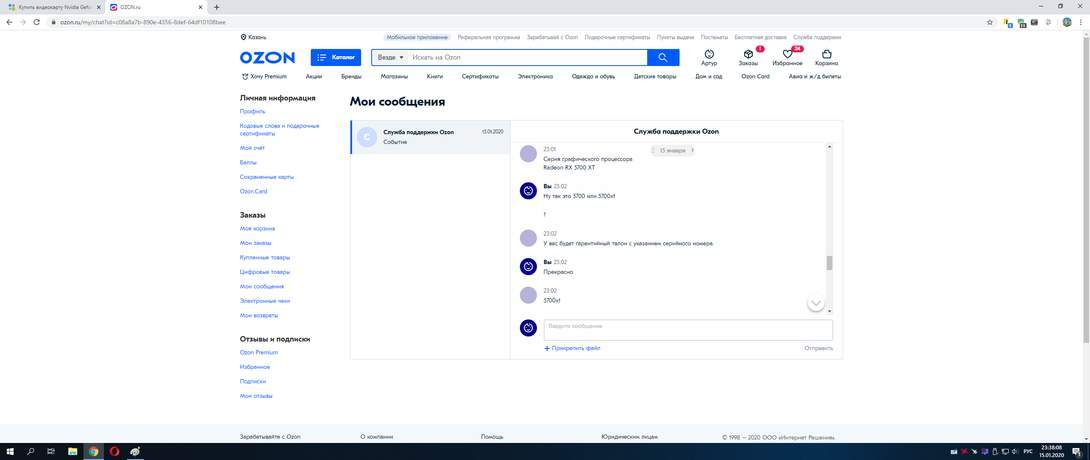Click the search magnifier button
The image size is (1090, 460).
point(663,57)
